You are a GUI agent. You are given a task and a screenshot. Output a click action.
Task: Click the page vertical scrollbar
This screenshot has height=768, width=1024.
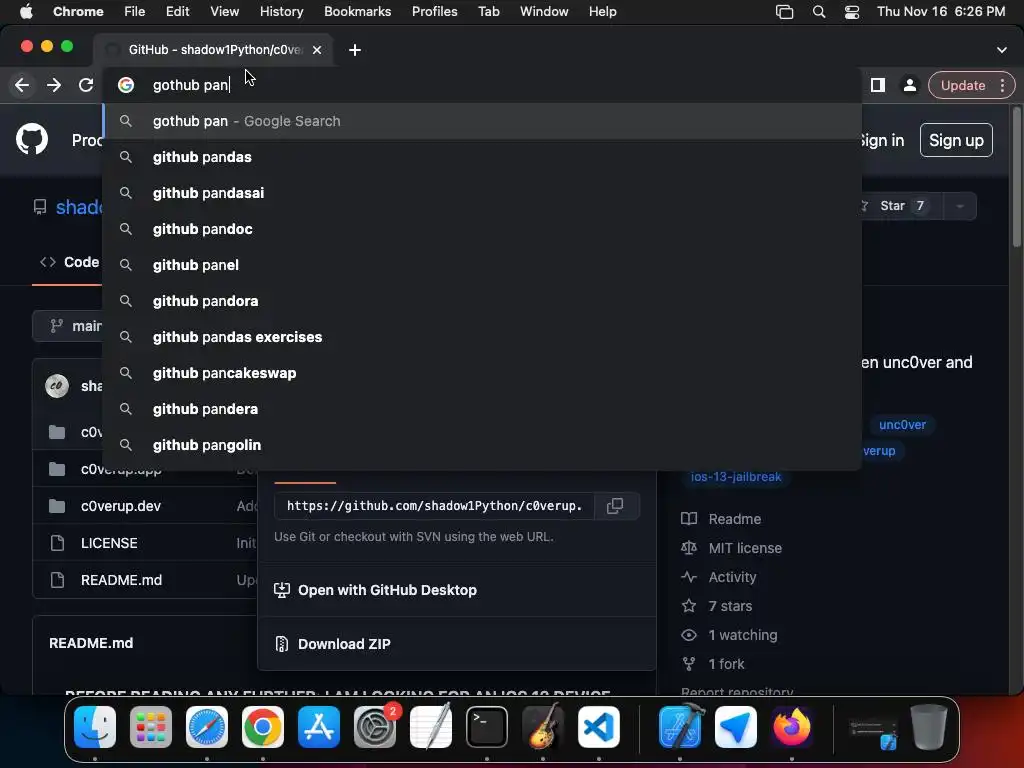1016,176
